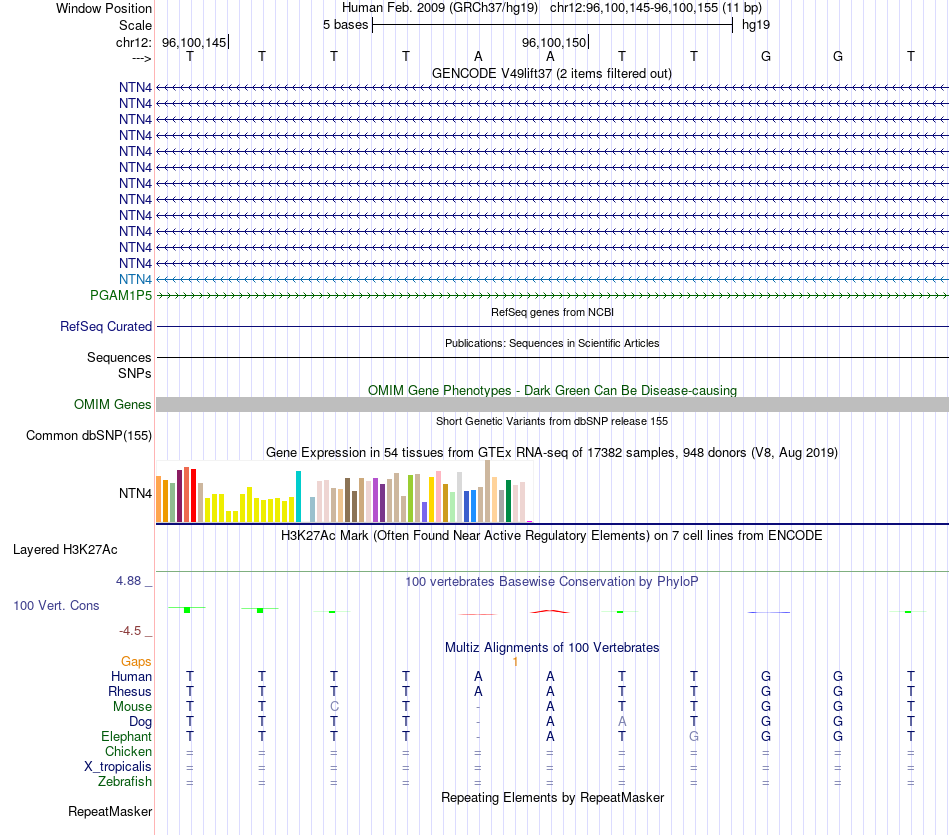Viewport: 950px width, 835px height.
Task: Click the Gene Expression in 54 tissues title
Action: [551, 453]
